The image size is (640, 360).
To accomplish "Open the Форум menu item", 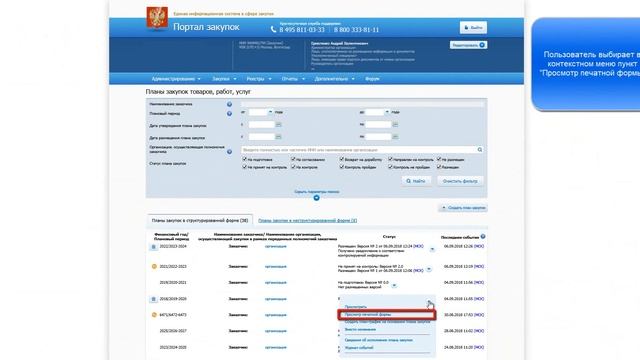I will pyautogui.click(x=372, y=79).
